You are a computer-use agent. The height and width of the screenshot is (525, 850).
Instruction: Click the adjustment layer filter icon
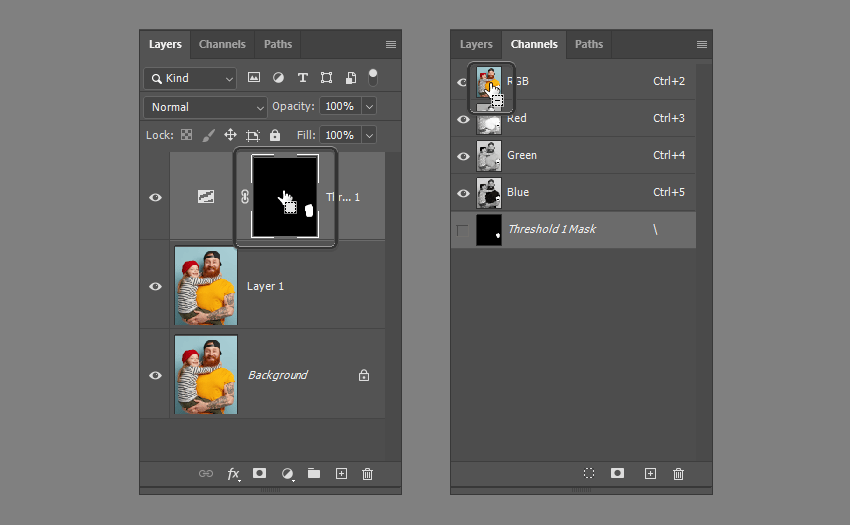(x=278, y=78)
